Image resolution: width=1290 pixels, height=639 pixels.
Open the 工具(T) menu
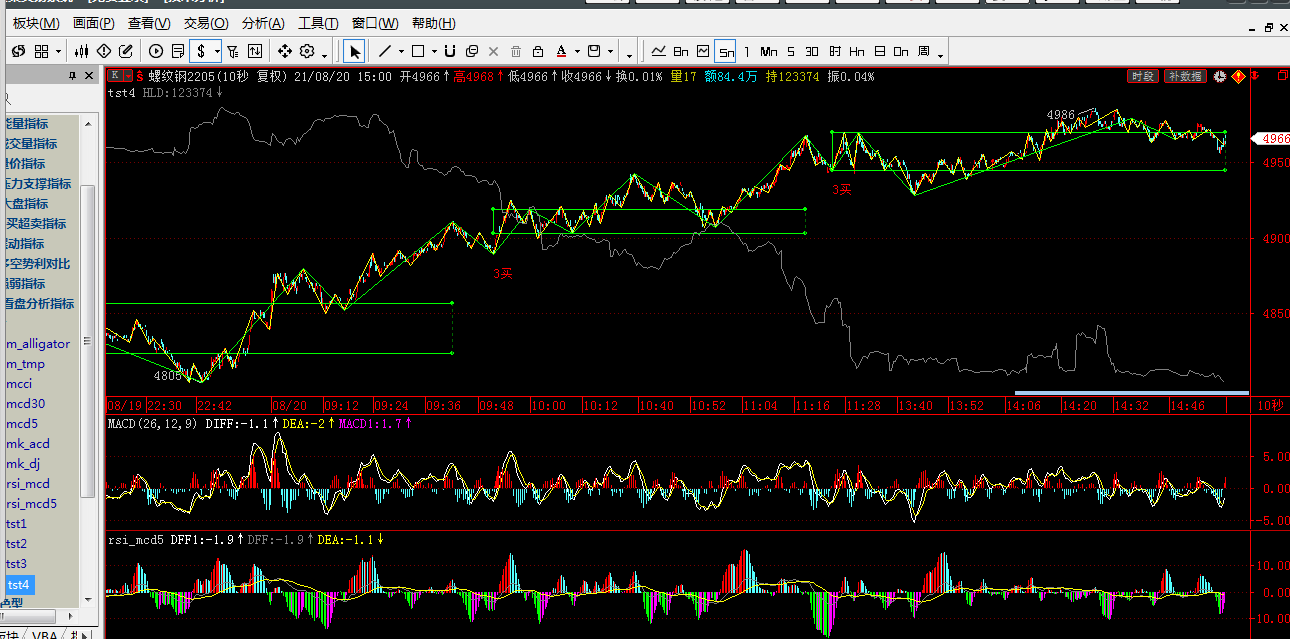pos(319,23)
